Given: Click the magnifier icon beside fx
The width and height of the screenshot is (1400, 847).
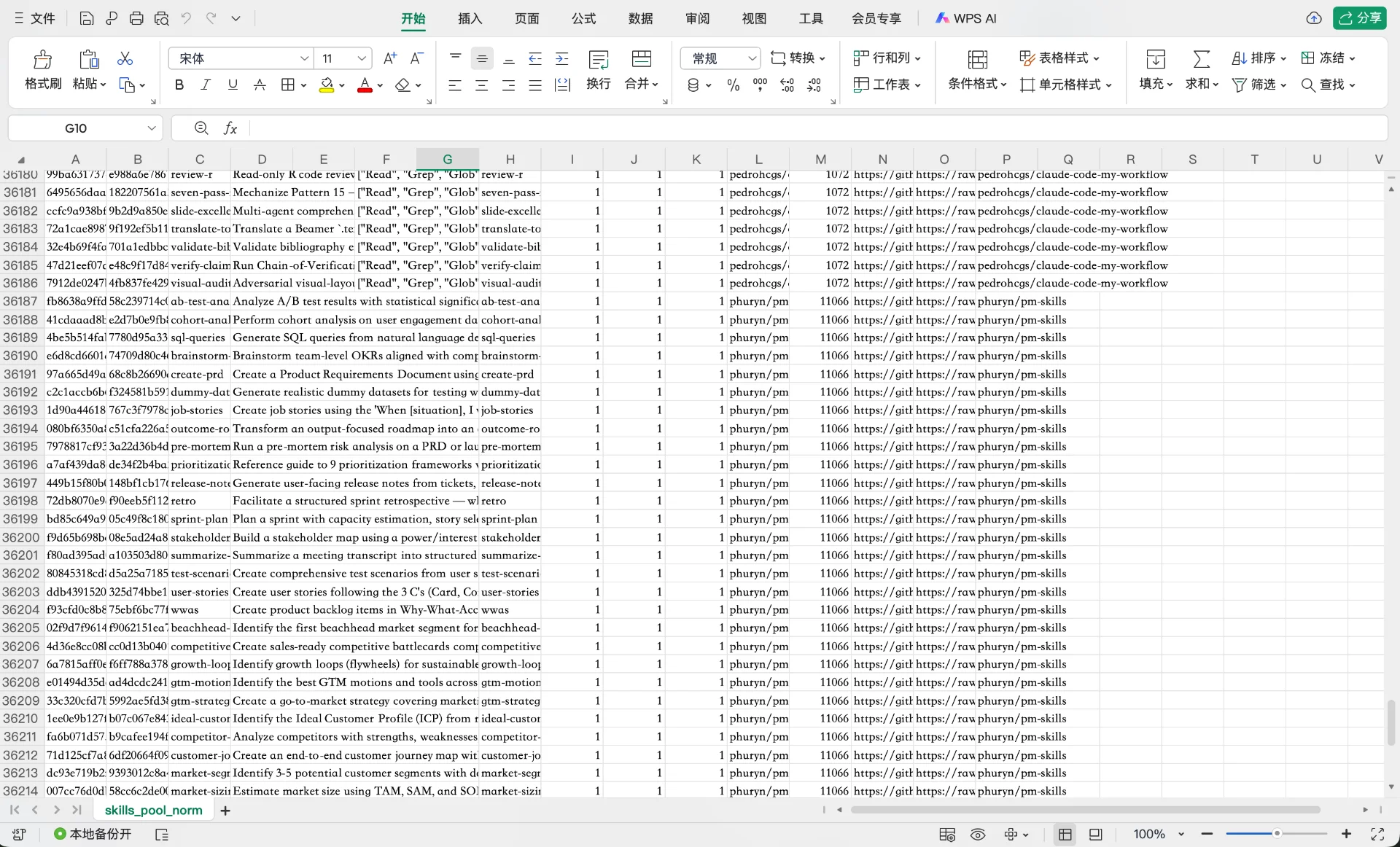Looking at the screenshot, I should tap(201, 128).
